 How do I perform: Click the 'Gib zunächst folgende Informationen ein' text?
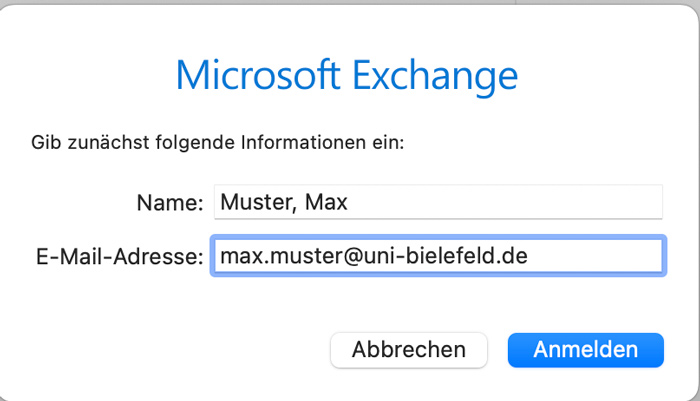[217, 143]
